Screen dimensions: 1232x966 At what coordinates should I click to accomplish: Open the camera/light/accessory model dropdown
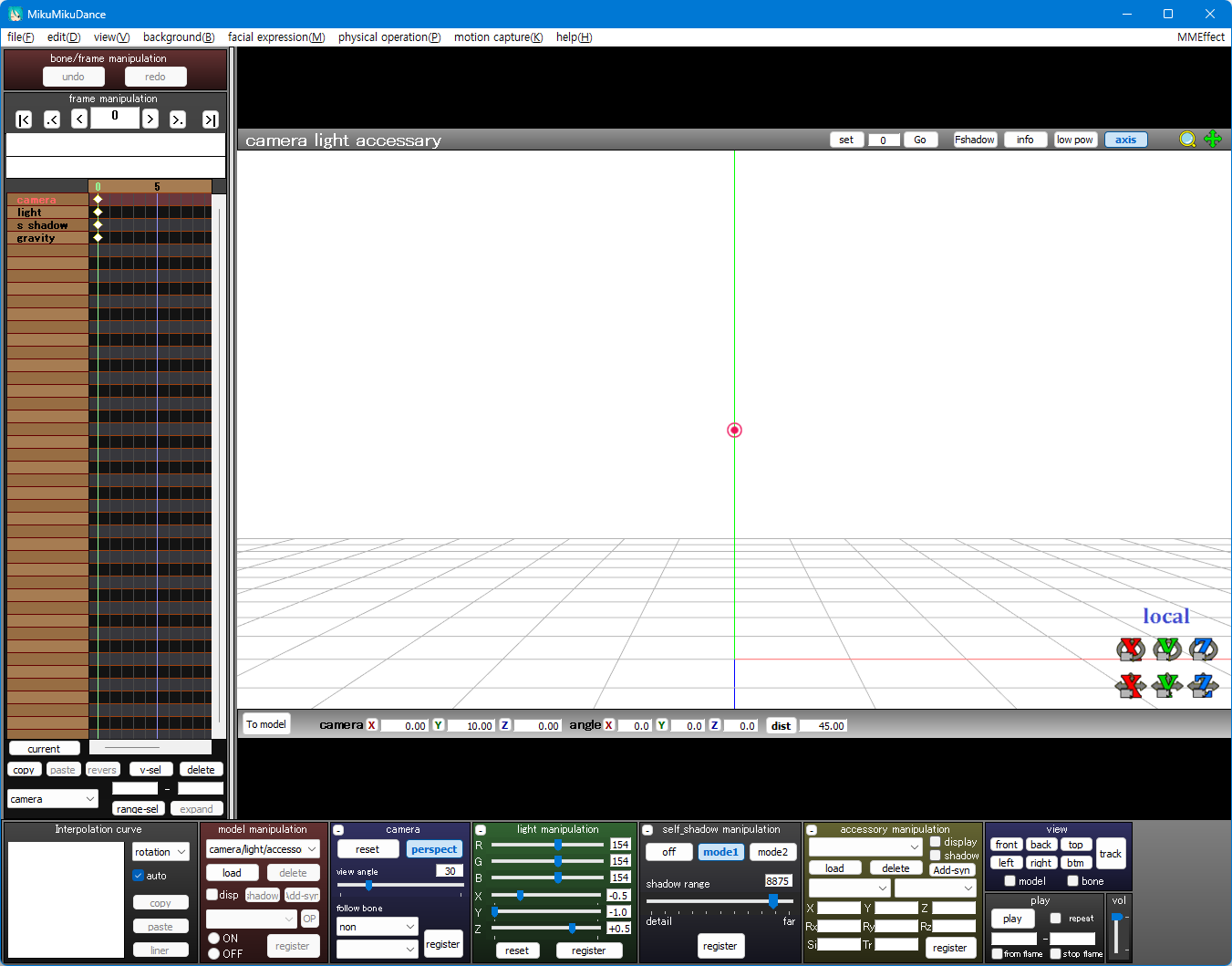[263, 849]
